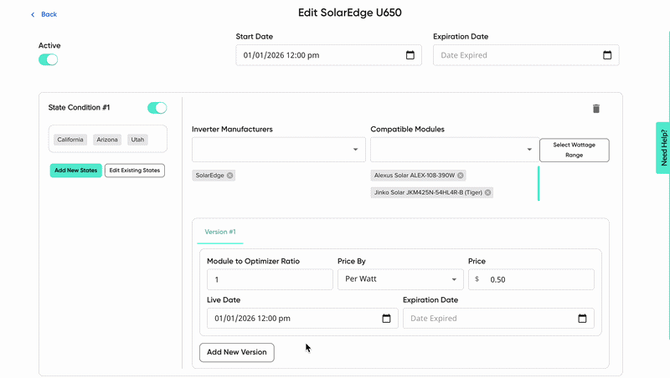Edit Module to Optimizer Ratio field
This screenshot has width=670, height=378.
[x=270, y=280]
